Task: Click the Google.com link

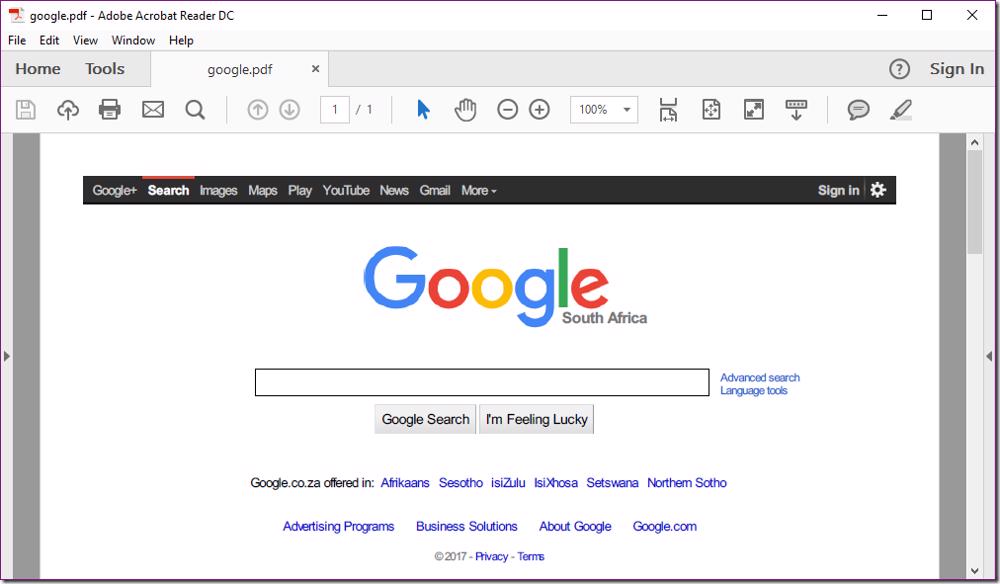Action: (x=665, y=527)
